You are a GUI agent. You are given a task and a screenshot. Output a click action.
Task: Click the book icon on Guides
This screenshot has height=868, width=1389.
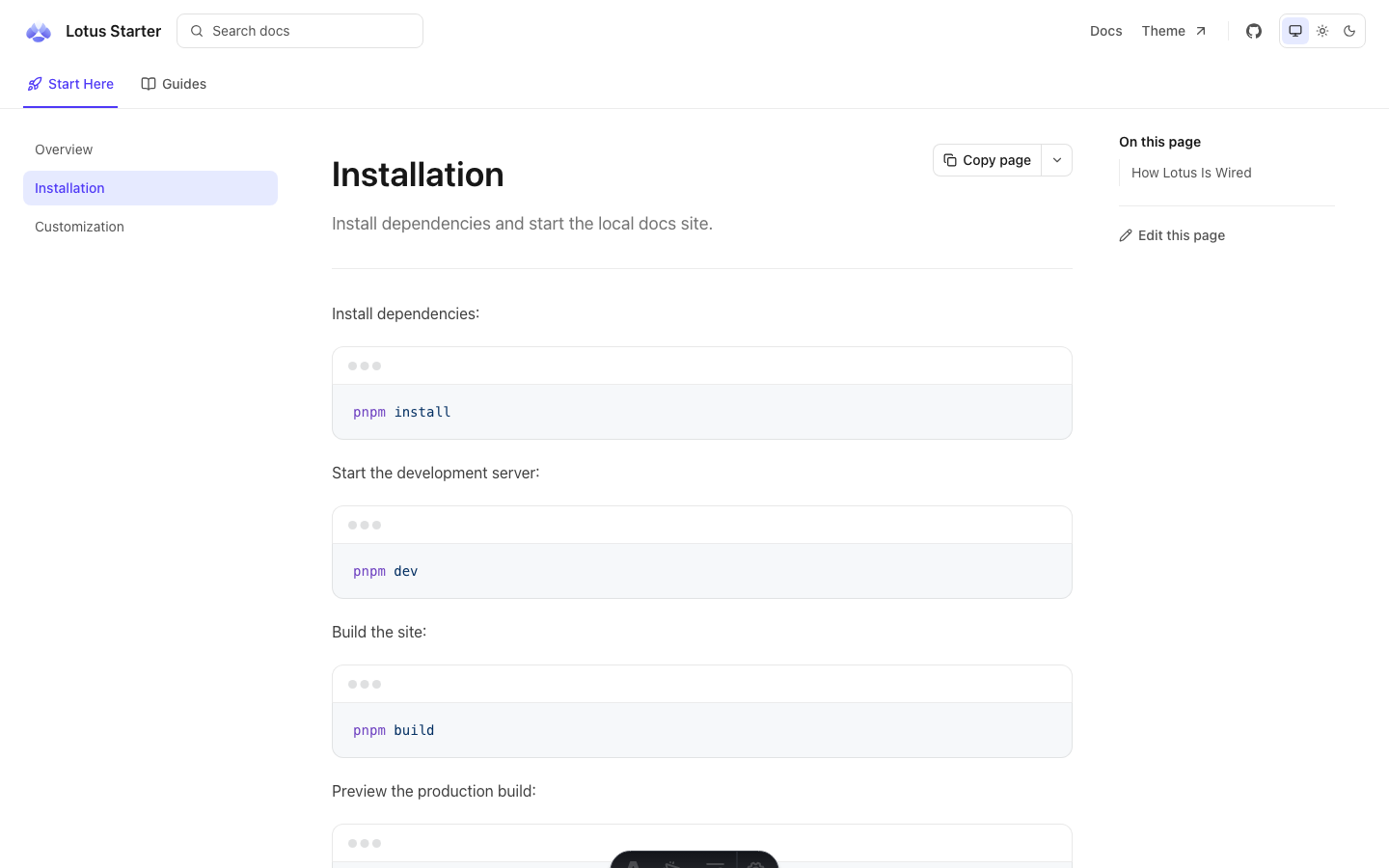149,84
